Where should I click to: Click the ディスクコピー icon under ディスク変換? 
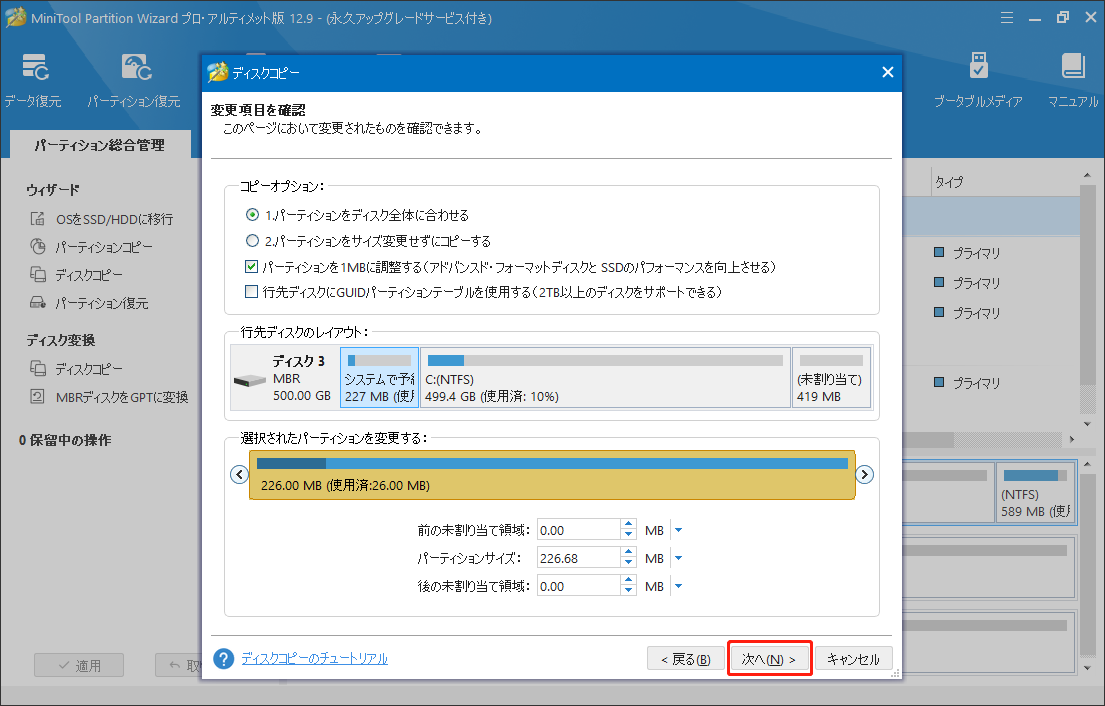tap(37, 368)
